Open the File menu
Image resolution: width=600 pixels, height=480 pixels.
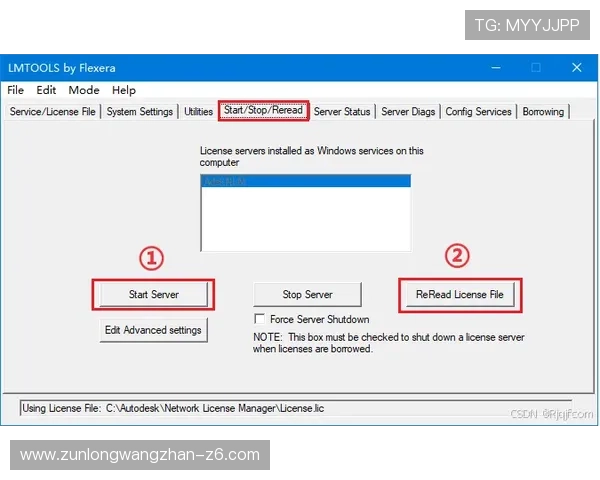[16, 90]
